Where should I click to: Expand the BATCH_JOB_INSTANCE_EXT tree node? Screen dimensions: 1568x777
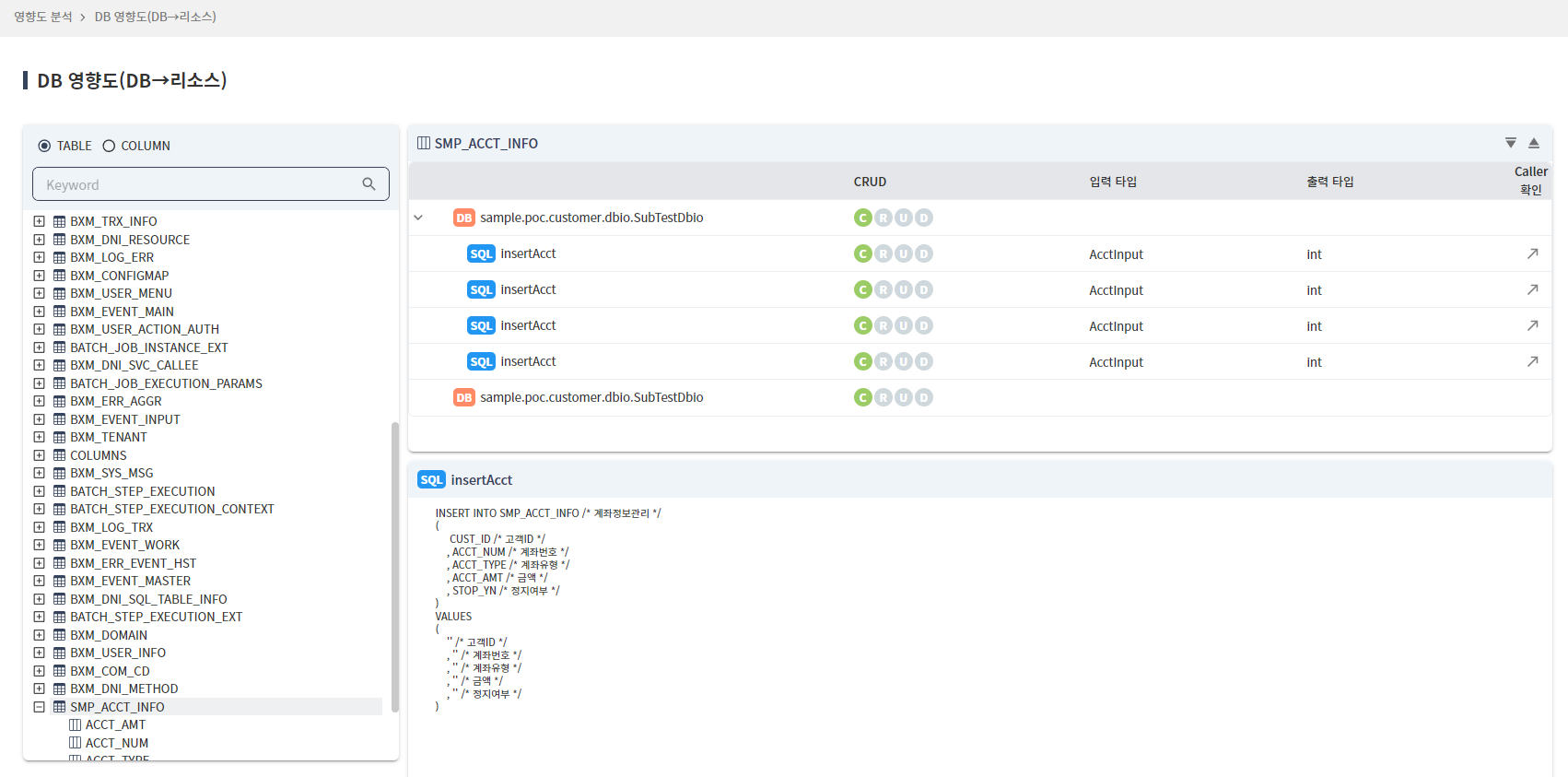(x=39, y=347)
